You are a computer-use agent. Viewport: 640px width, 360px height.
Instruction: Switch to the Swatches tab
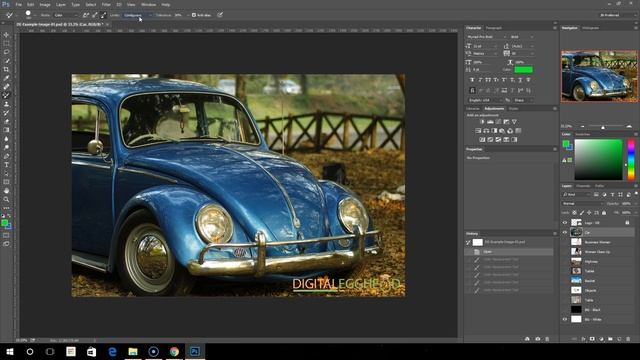[582, 134]
